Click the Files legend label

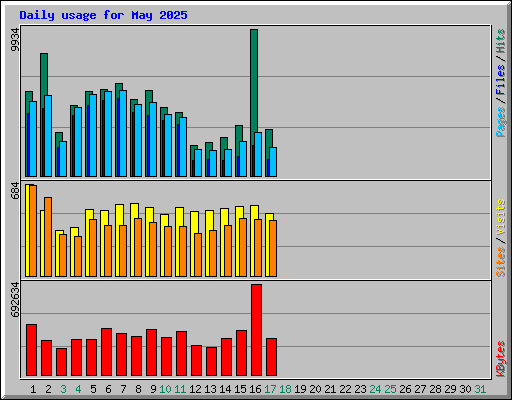click(501, 80)
